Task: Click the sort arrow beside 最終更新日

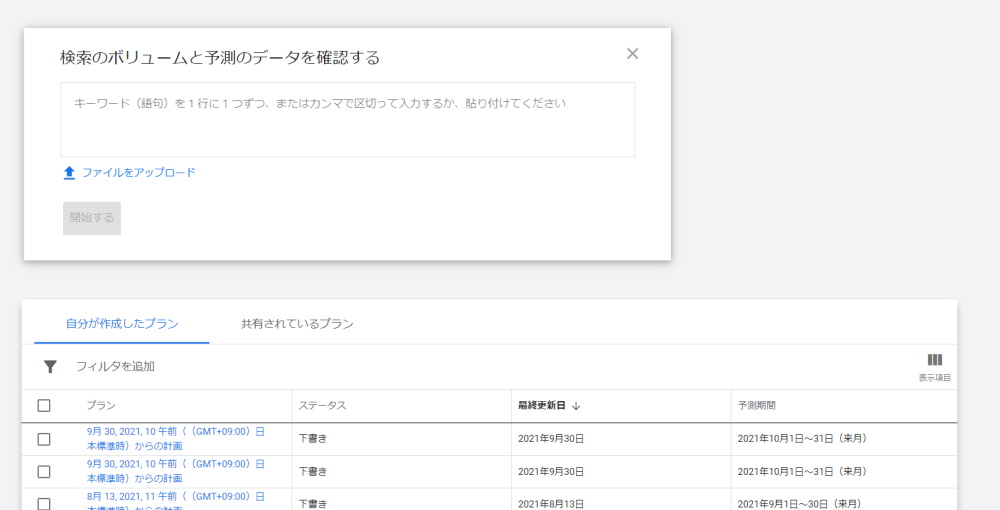Action: (x=577, y=406)
